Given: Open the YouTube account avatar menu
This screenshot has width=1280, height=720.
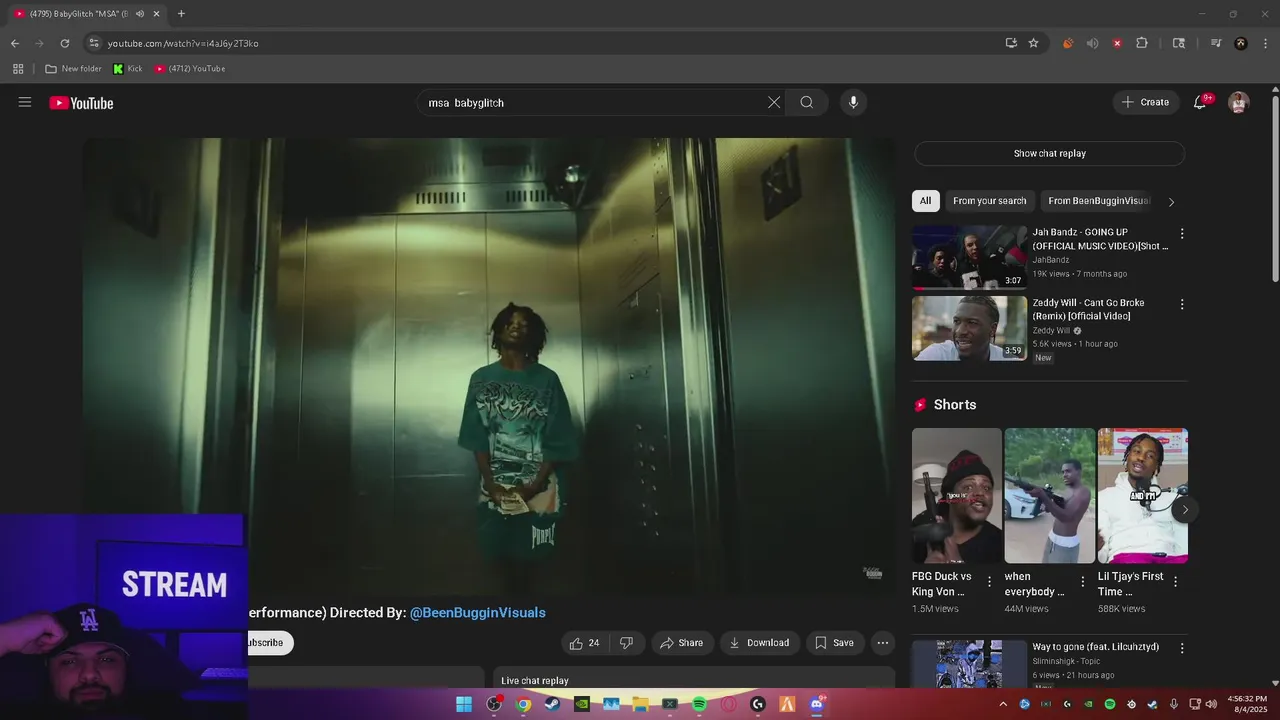Looking at the screenshot, I should 1239,102.
